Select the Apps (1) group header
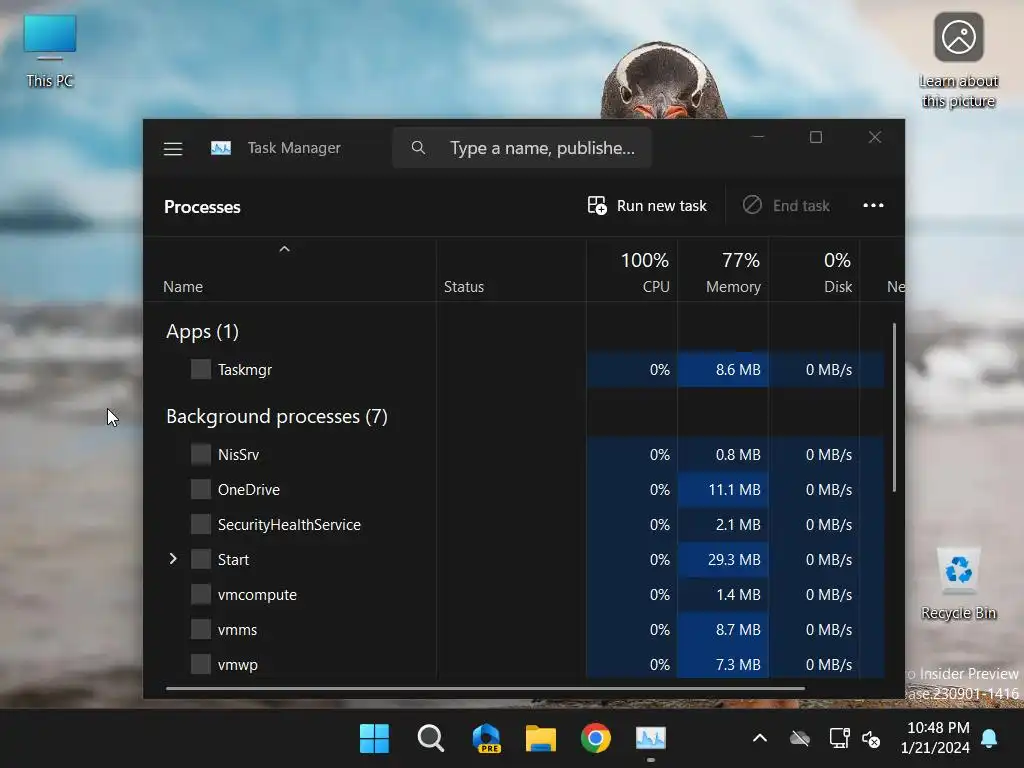 tap(202, 332)
